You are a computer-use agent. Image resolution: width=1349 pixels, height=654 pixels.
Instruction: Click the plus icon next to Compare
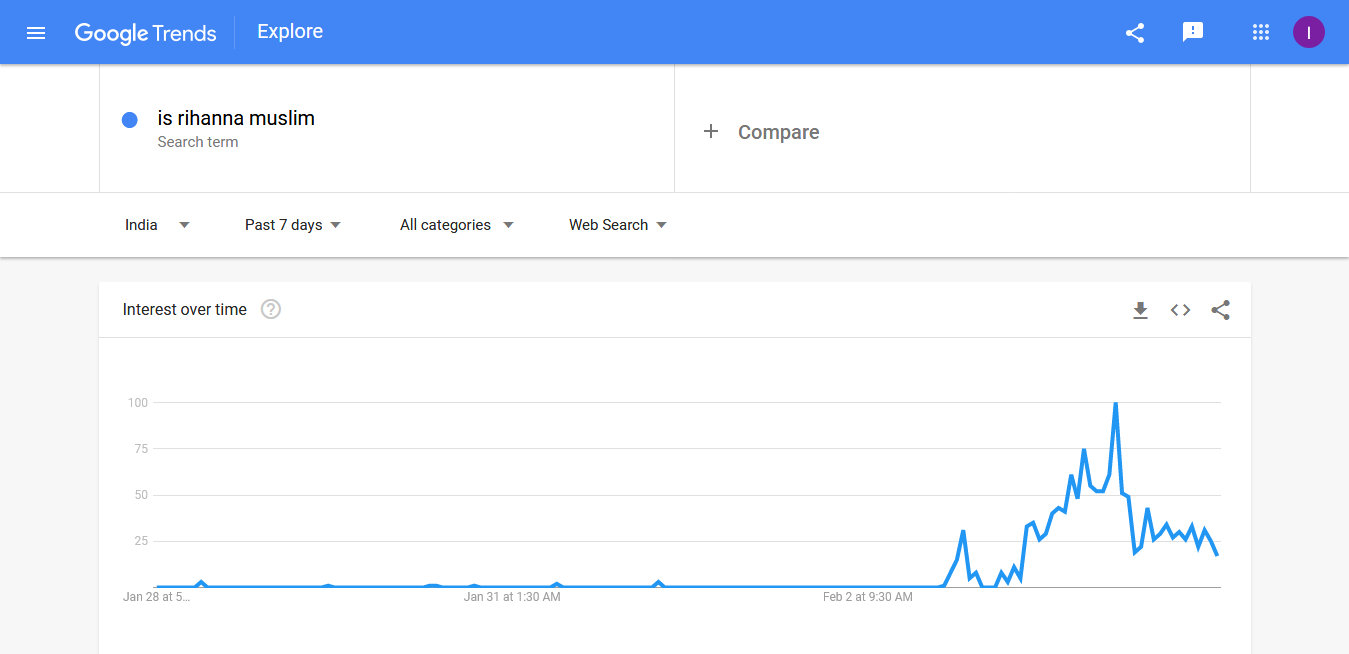click(x=711, y=131)
